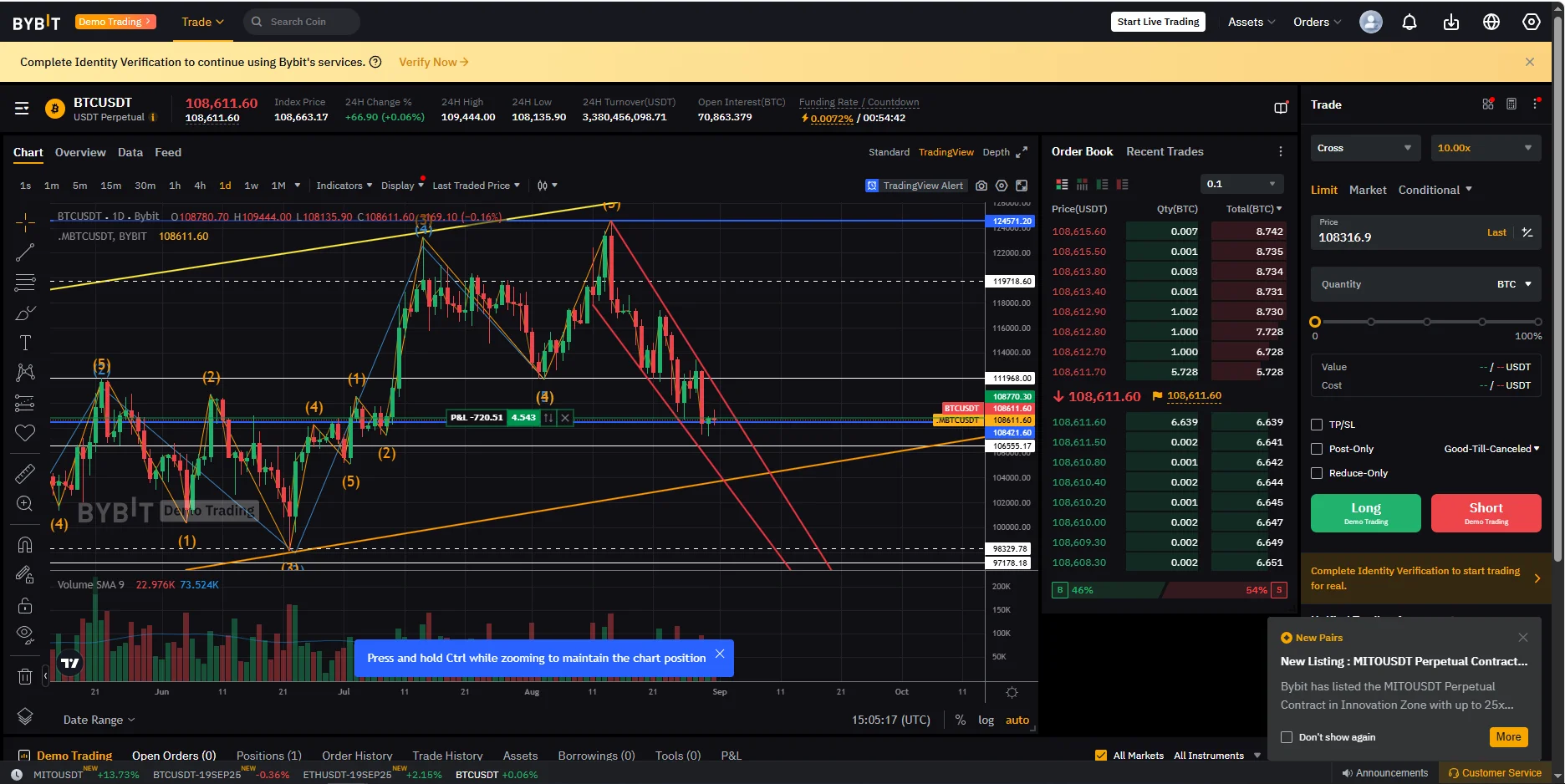Open the notifications bell

point(1410,22)
